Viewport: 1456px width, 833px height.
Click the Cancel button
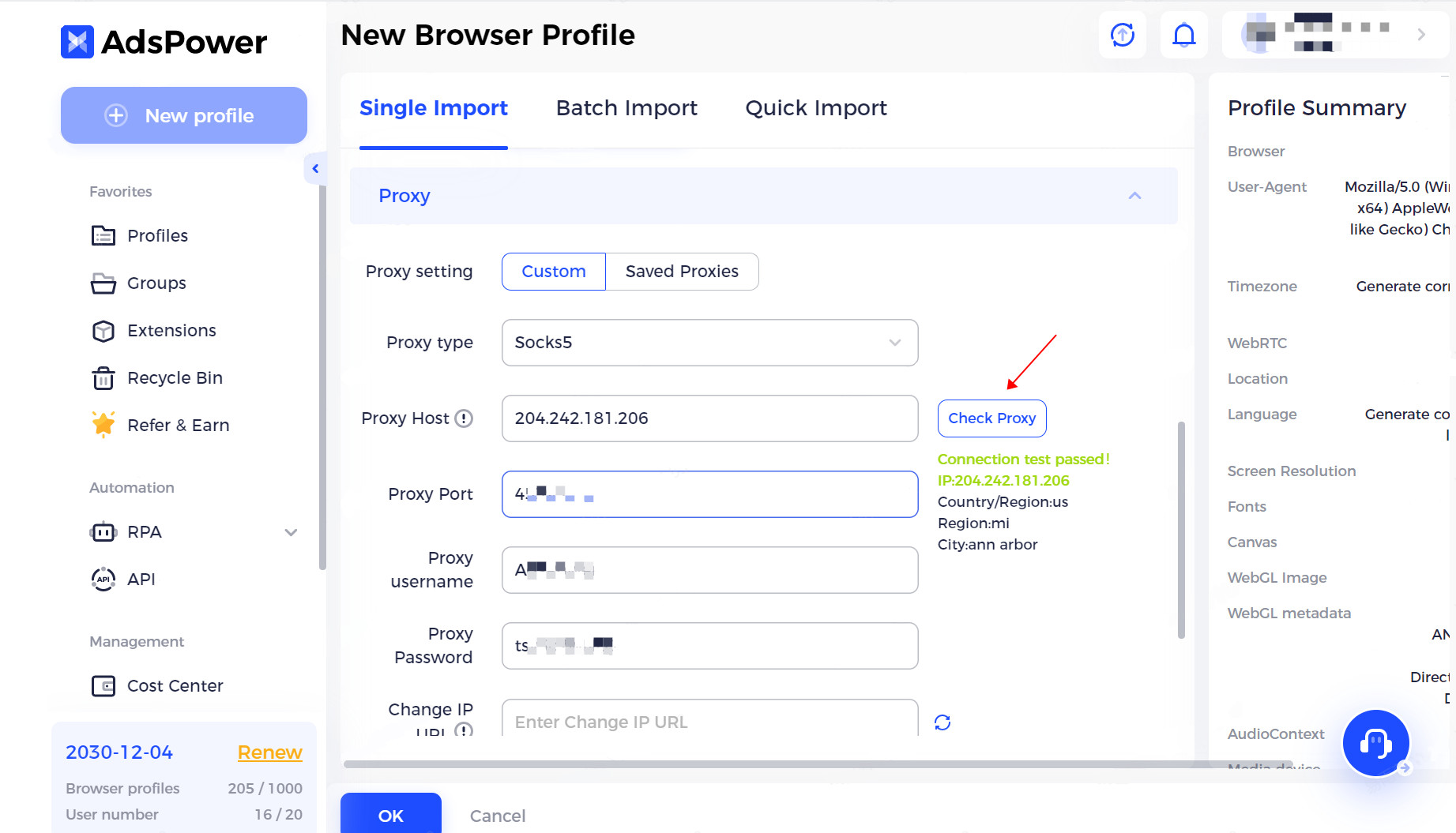click(498, 816)
